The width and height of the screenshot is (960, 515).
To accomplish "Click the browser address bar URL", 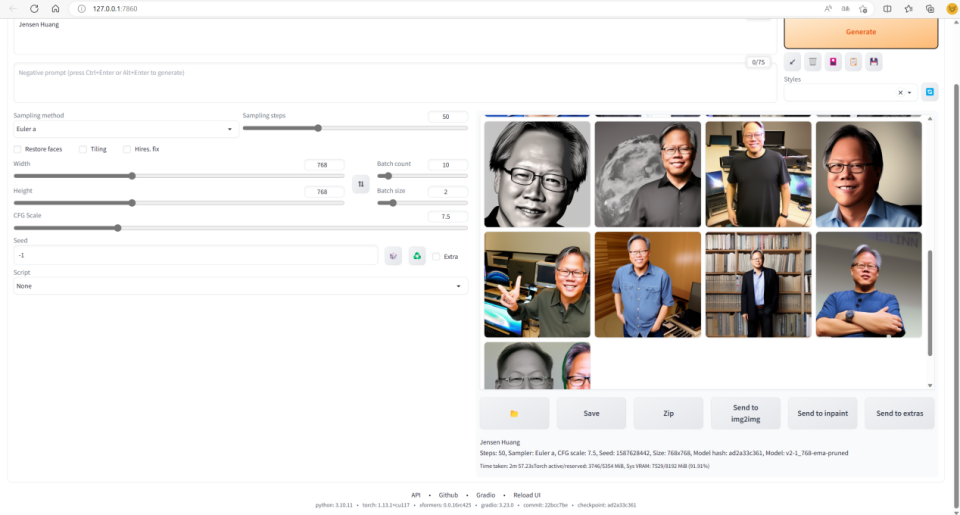I will (115, 9).
